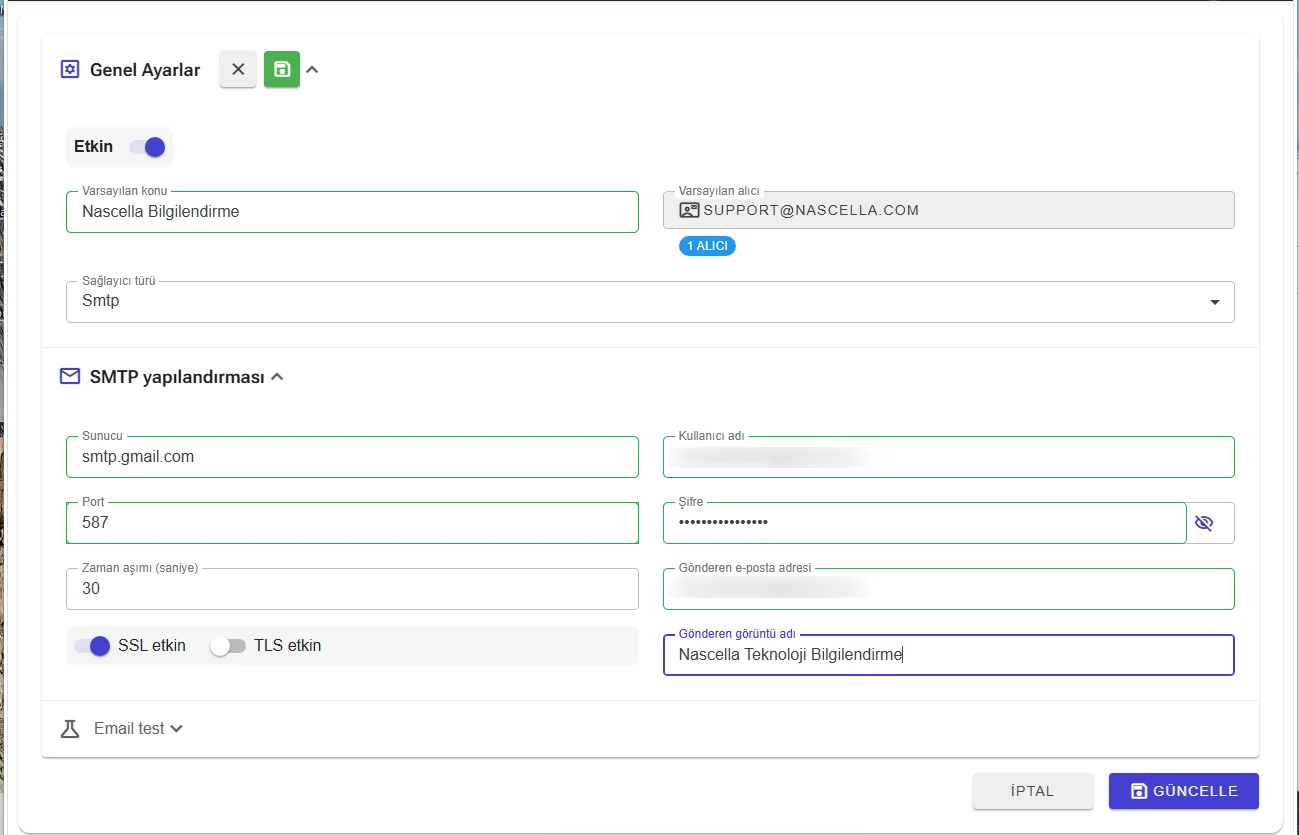
Task: Click the SMTP envelope icon
Action: click(70, 377)
